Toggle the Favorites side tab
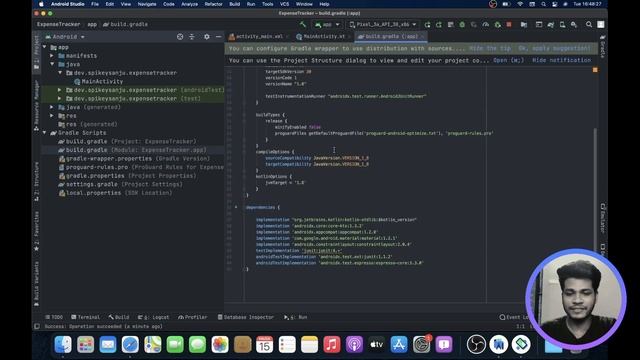Image resolution: width=640 pixels, height=360 pixels. (x=36, y=231)
